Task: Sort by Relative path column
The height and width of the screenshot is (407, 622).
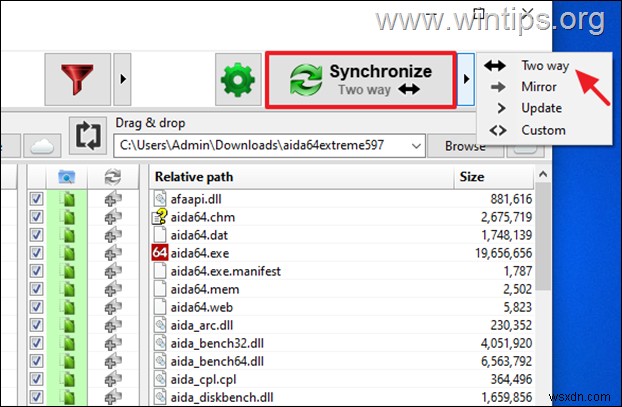Action: coord(301,177)
